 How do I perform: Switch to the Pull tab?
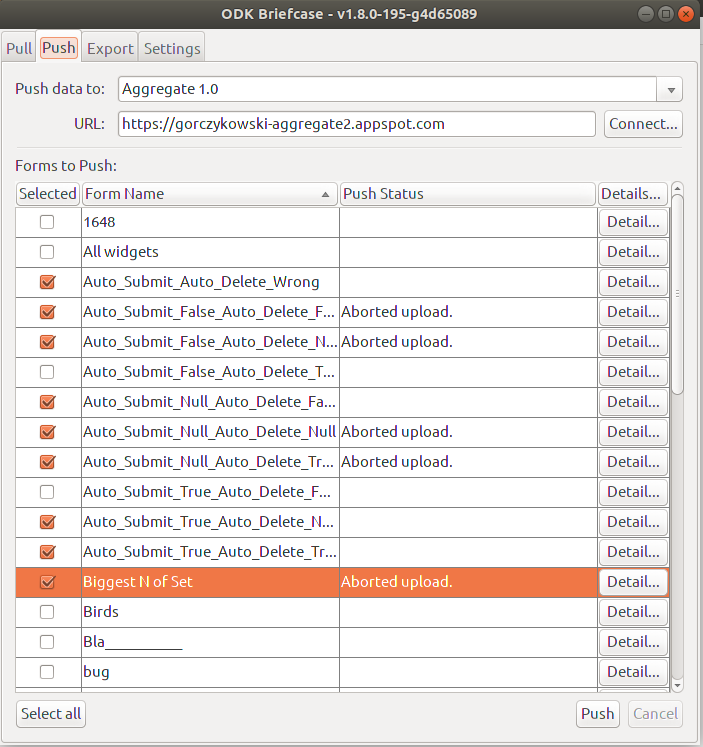(19, 48)
